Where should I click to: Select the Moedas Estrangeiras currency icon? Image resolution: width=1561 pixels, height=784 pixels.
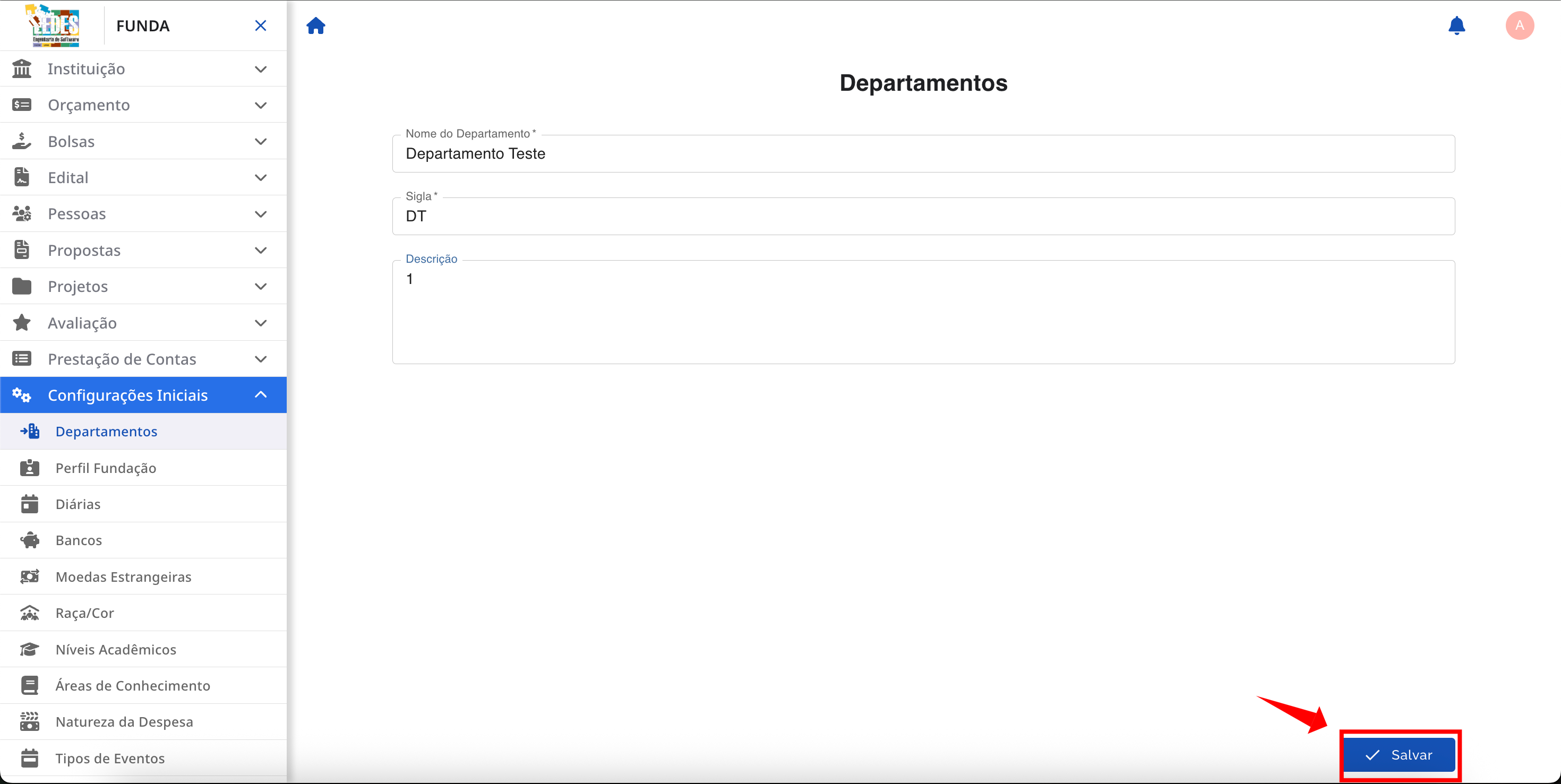(29, 576)
